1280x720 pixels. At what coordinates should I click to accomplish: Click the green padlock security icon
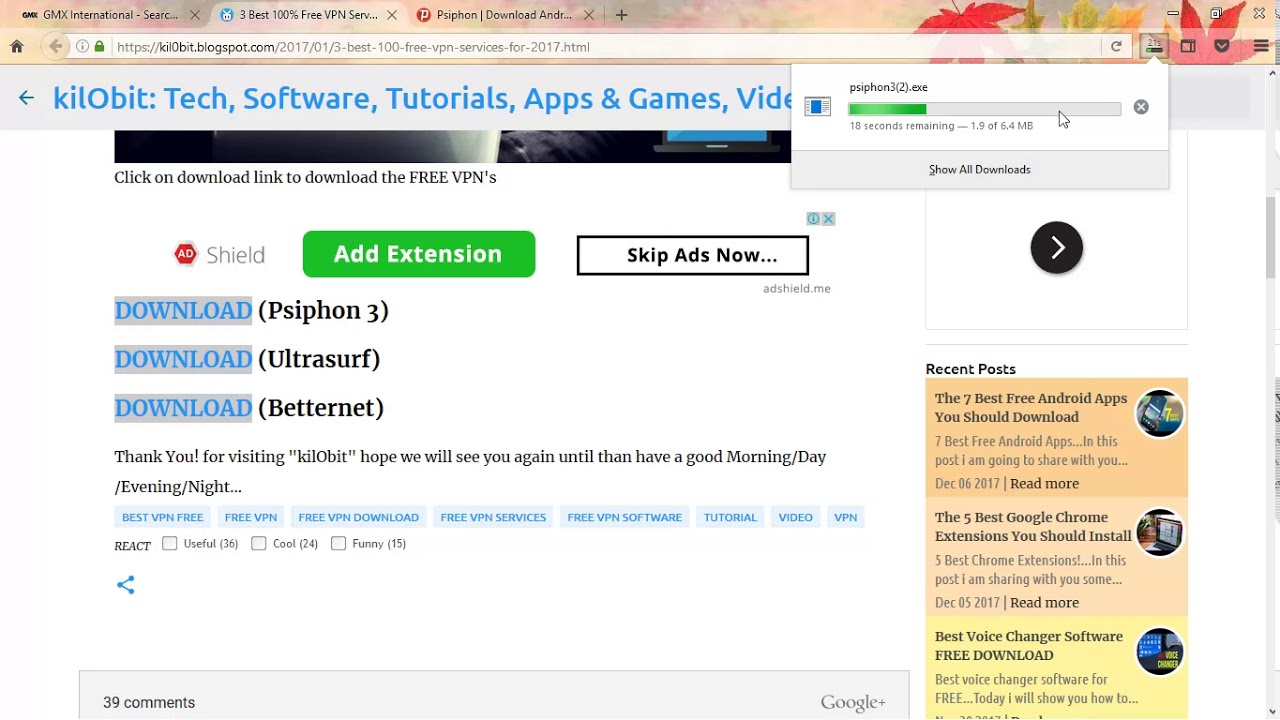pyautogui.click(x=99, y=46)
